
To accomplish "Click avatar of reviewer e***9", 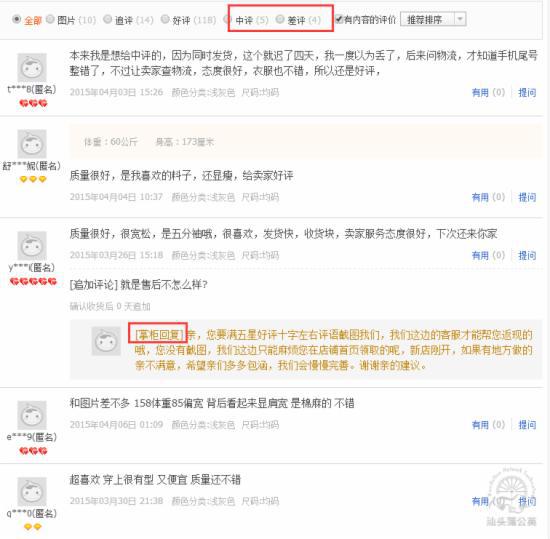I will coord(32,415).
